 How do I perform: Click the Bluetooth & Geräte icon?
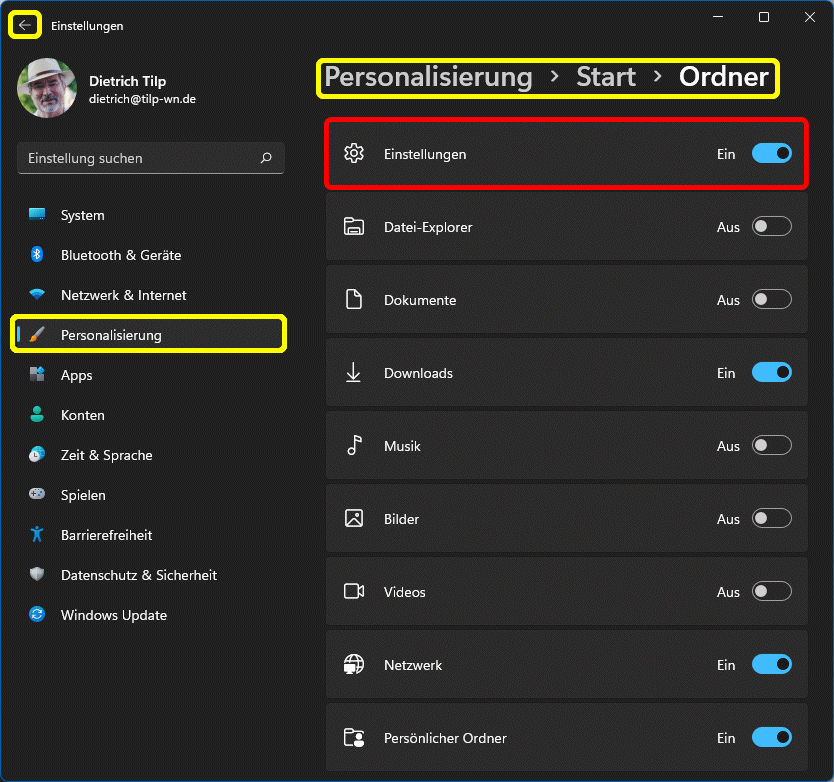37,255
